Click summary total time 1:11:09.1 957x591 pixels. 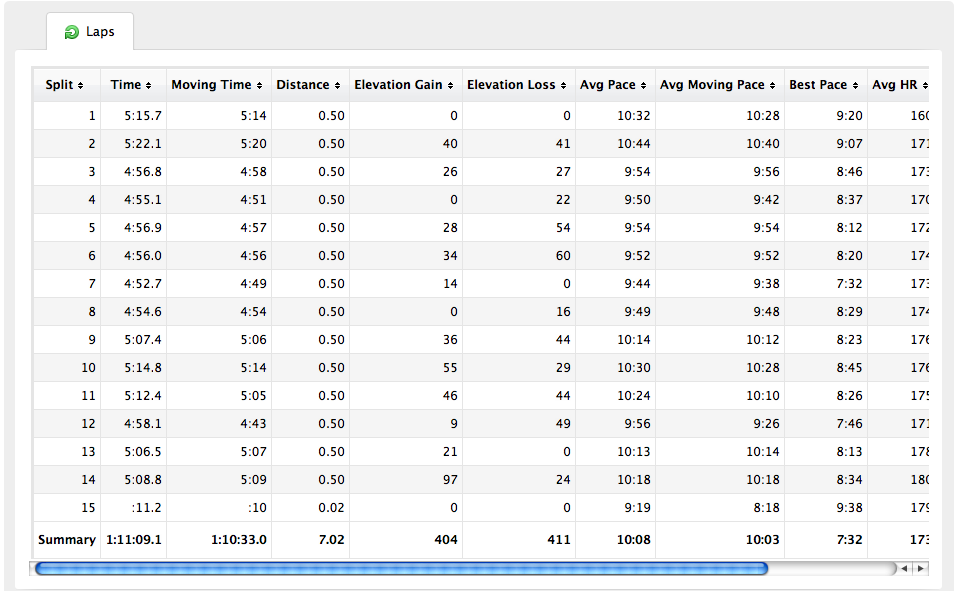pyautogui.click(x=134, y=540)
